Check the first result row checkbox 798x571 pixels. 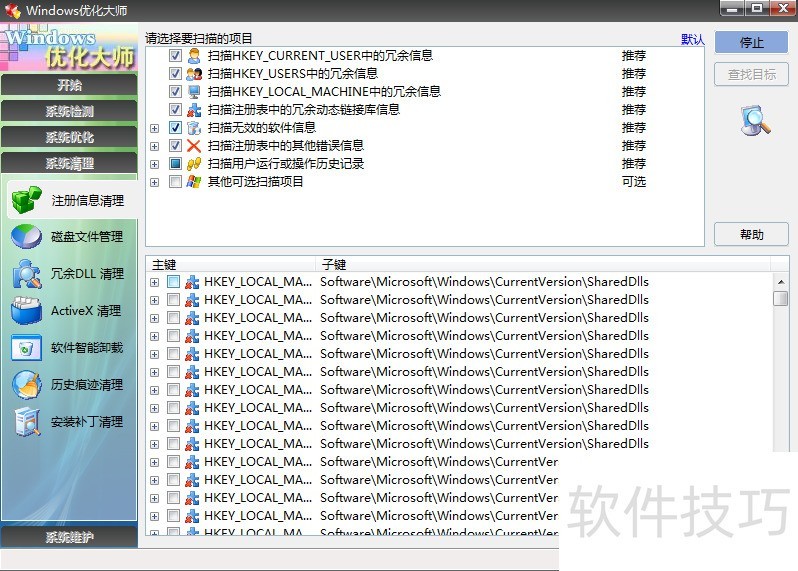tap(174, 282)
